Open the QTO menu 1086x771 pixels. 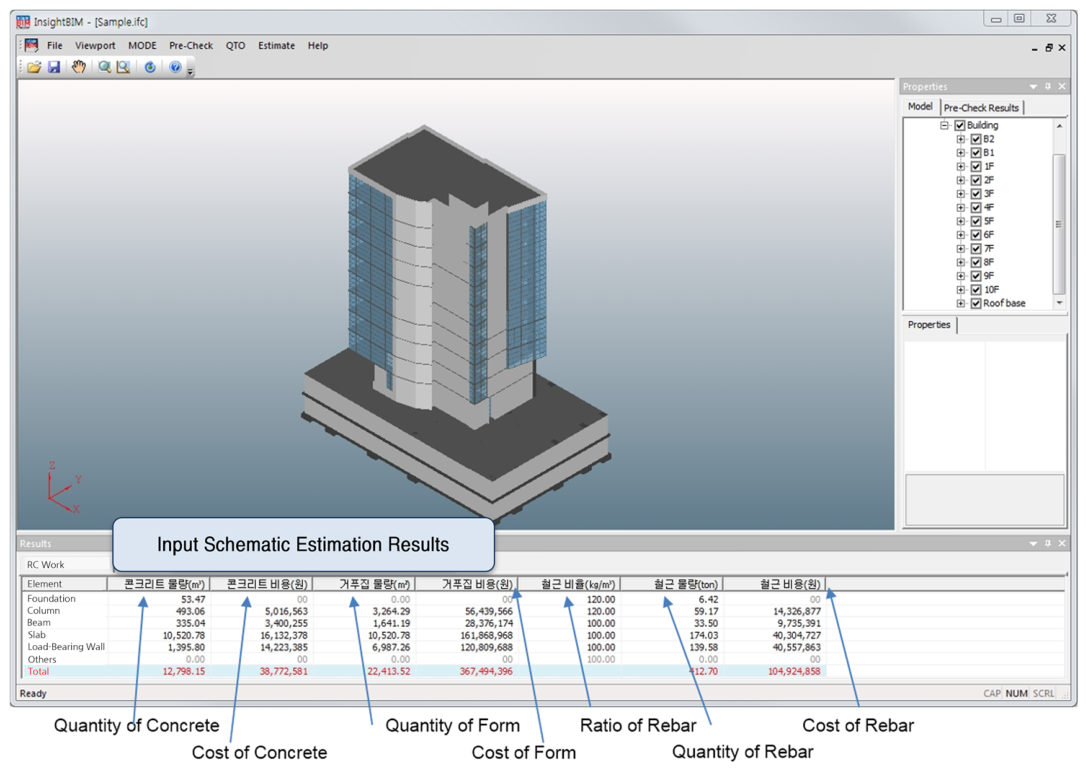coord(235,46)
